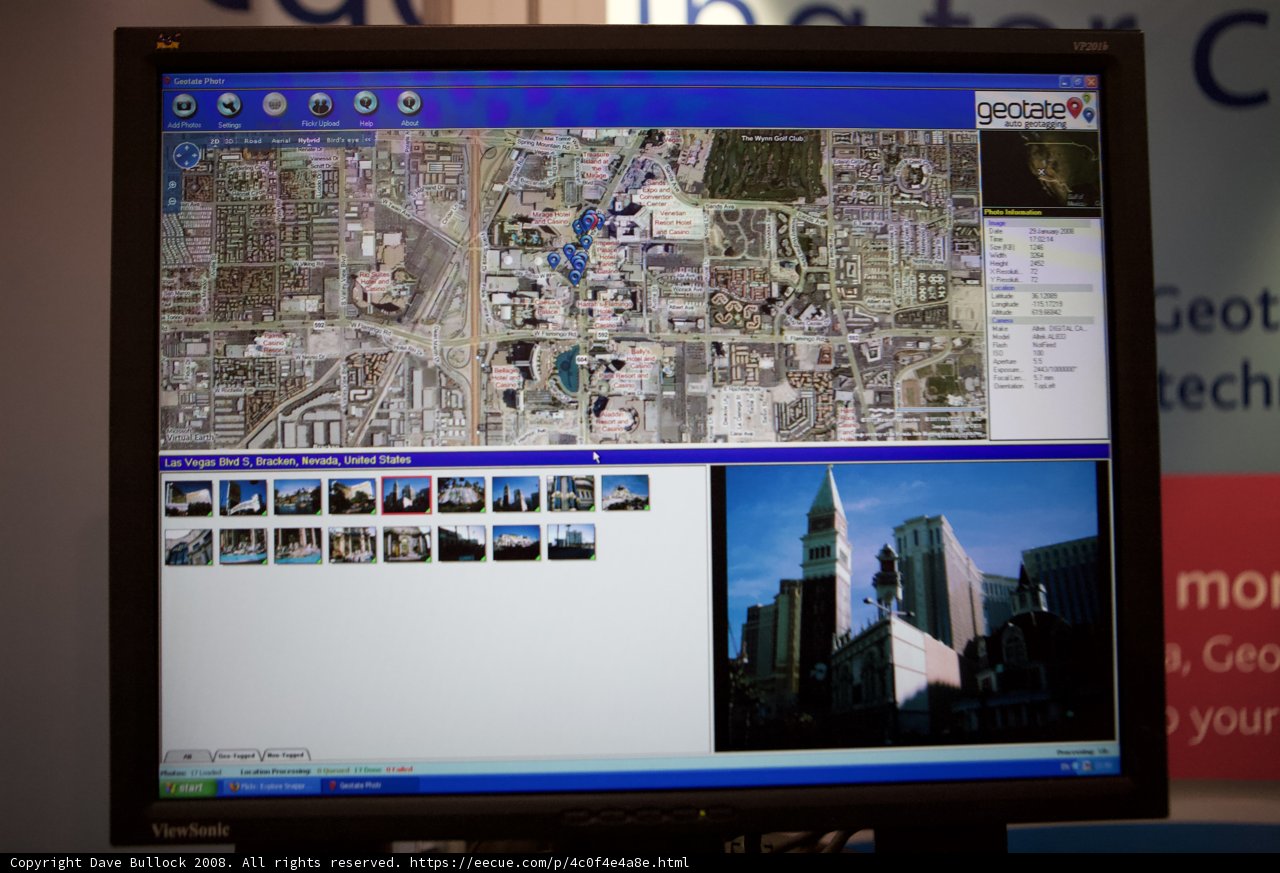The width and height of the screenshot is (1280, 873).
Task: Switch the map to 2D mode
Action: [x=214, y=142]
